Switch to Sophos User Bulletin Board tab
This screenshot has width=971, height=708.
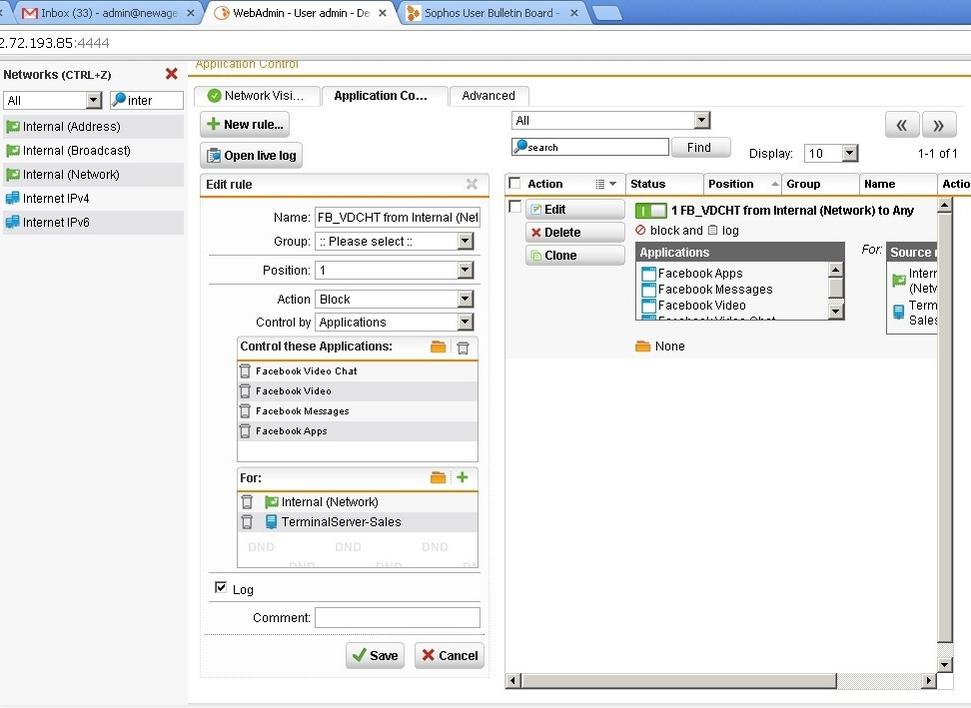pyautogui.click(x=492, y=12)
